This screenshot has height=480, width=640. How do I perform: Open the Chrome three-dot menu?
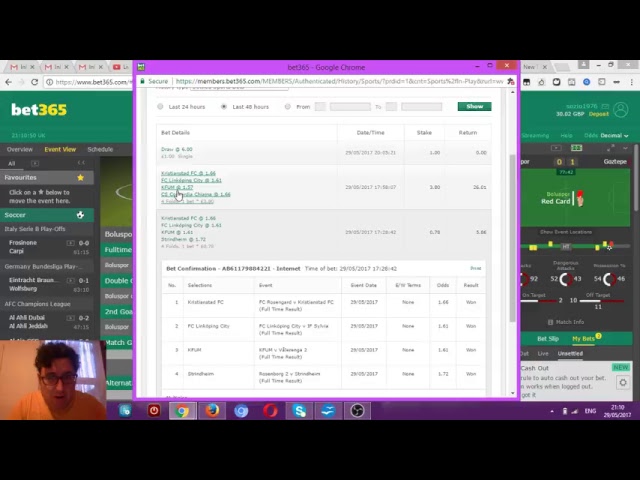coord(631,82)
